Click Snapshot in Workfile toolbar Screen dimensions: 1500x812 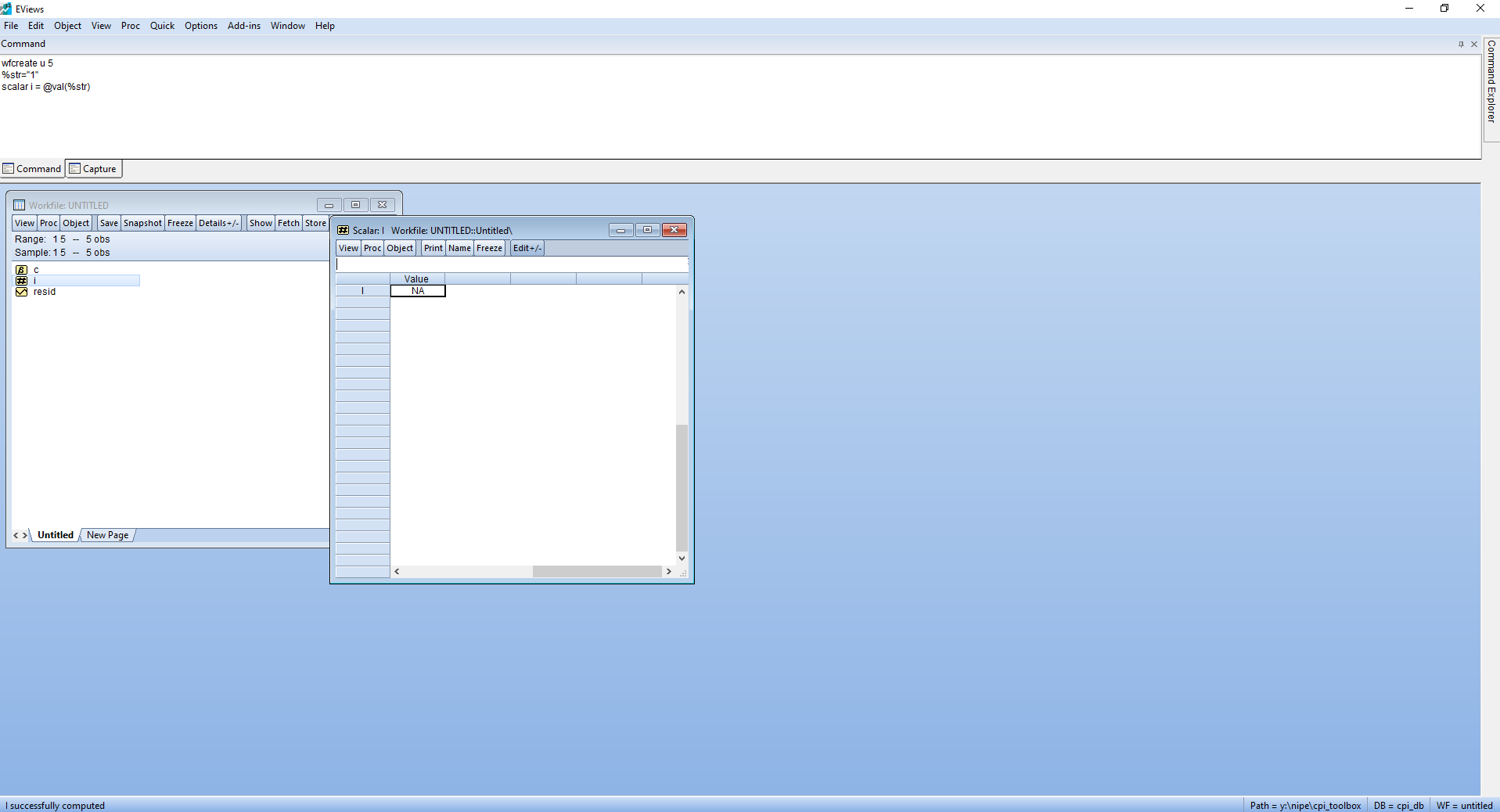(x=142, y=223)
